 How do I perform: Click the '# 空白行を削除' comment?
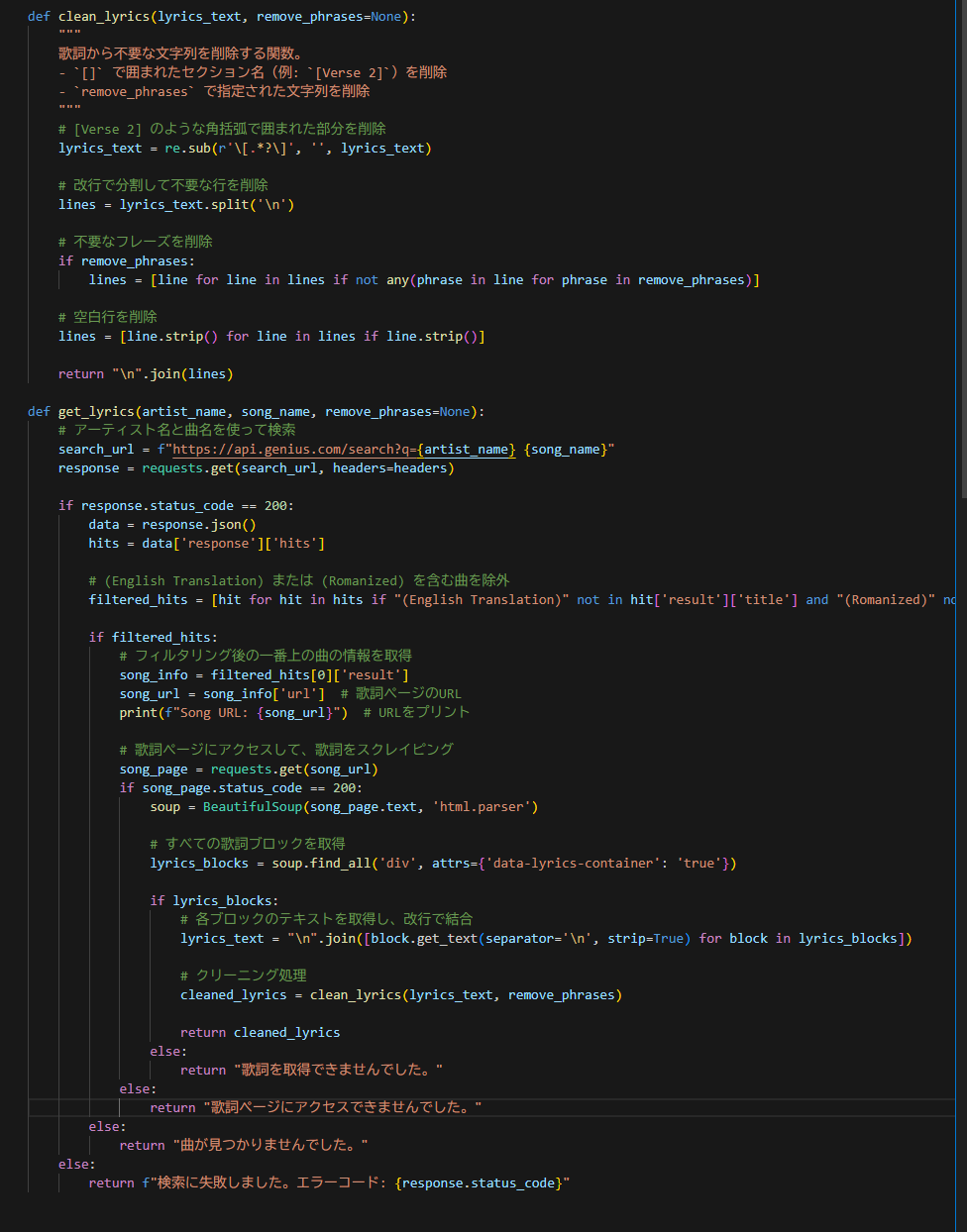(108, 317)
